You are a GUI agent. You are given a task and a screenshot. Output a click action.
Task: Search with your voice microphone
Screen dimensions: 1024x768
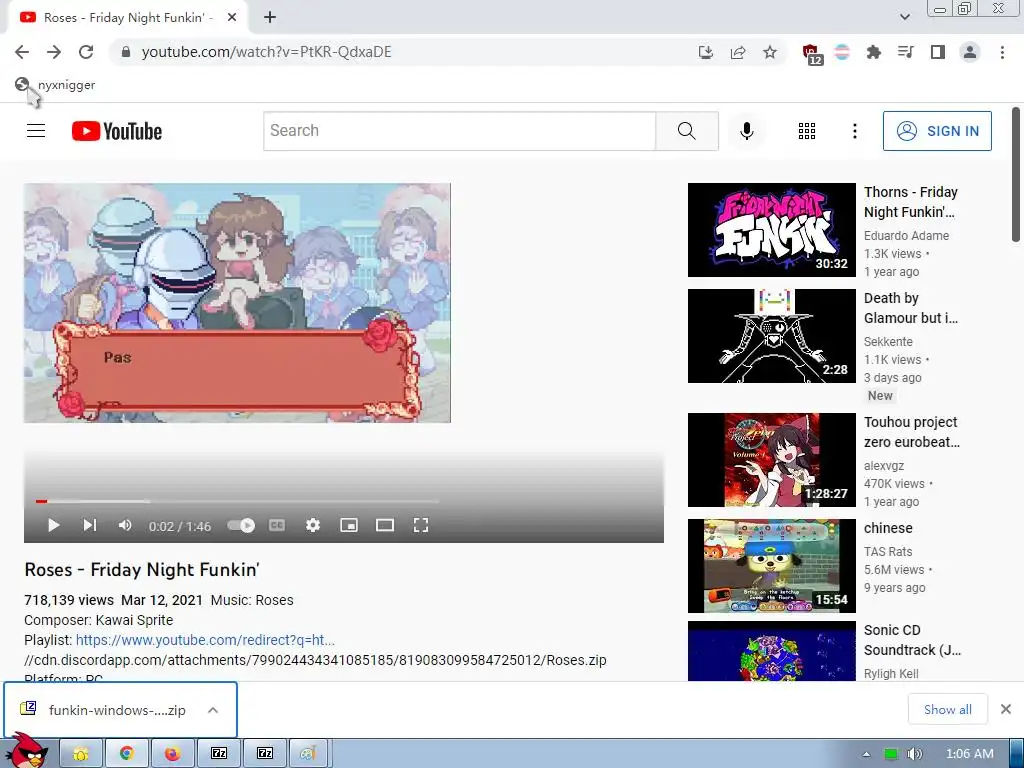pos(746,131)
